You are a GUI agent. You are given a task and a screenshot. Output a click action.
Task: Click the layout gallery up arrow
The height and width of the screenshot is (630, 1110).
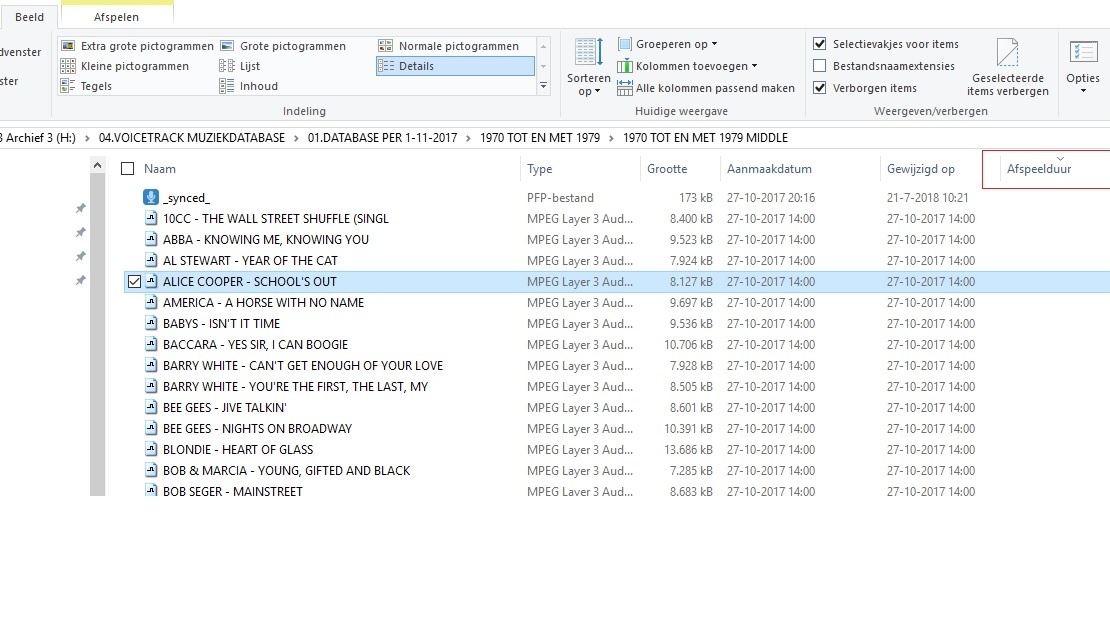coord(544,46)
